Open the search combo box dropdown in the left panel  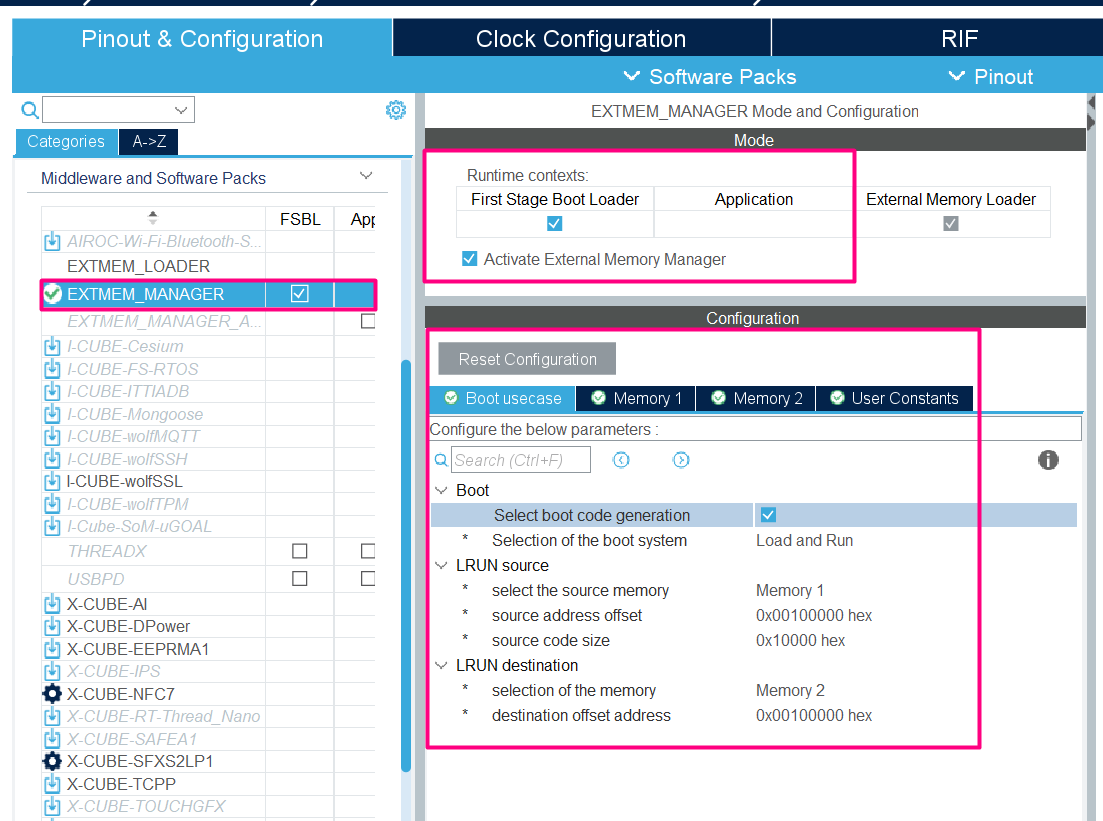[179, 110]
